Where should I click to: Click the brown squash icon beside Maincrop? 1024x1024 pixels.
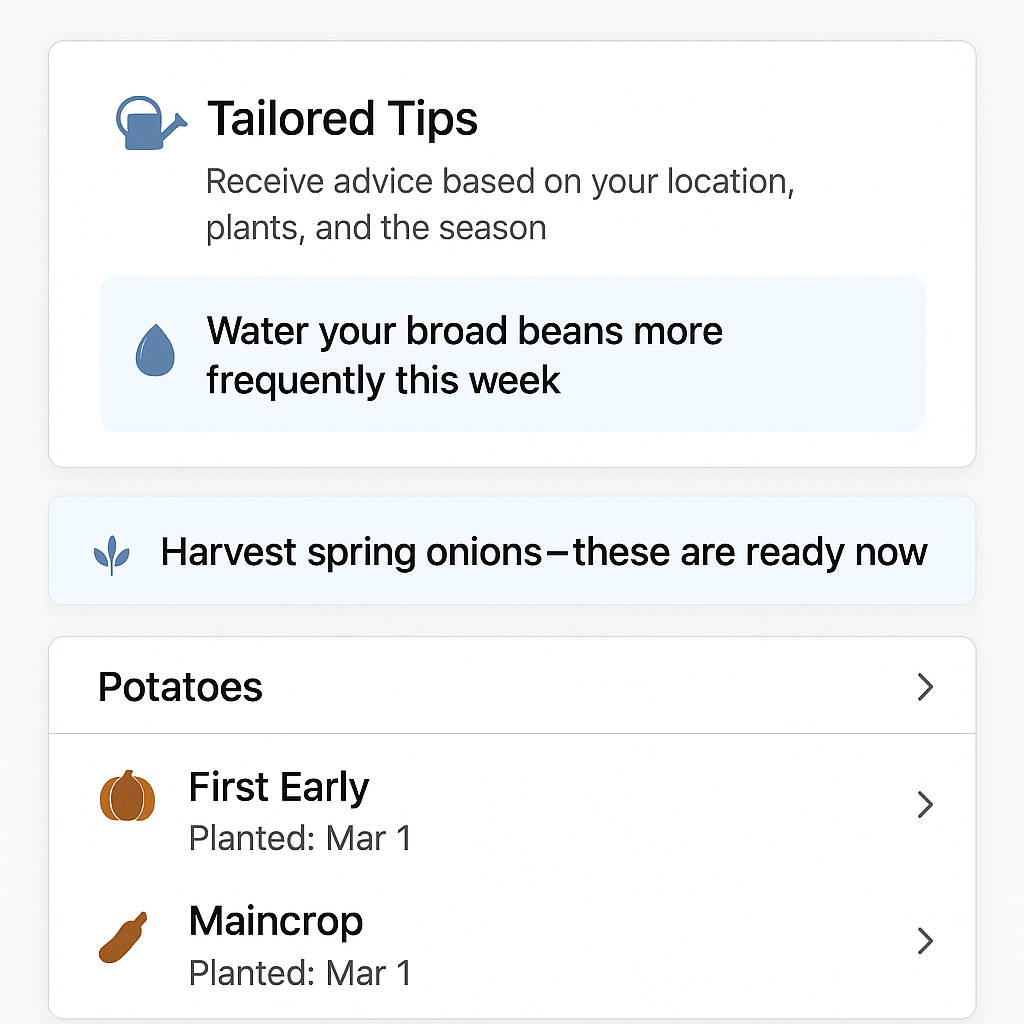pyautogui.click(x=123, y=937)
